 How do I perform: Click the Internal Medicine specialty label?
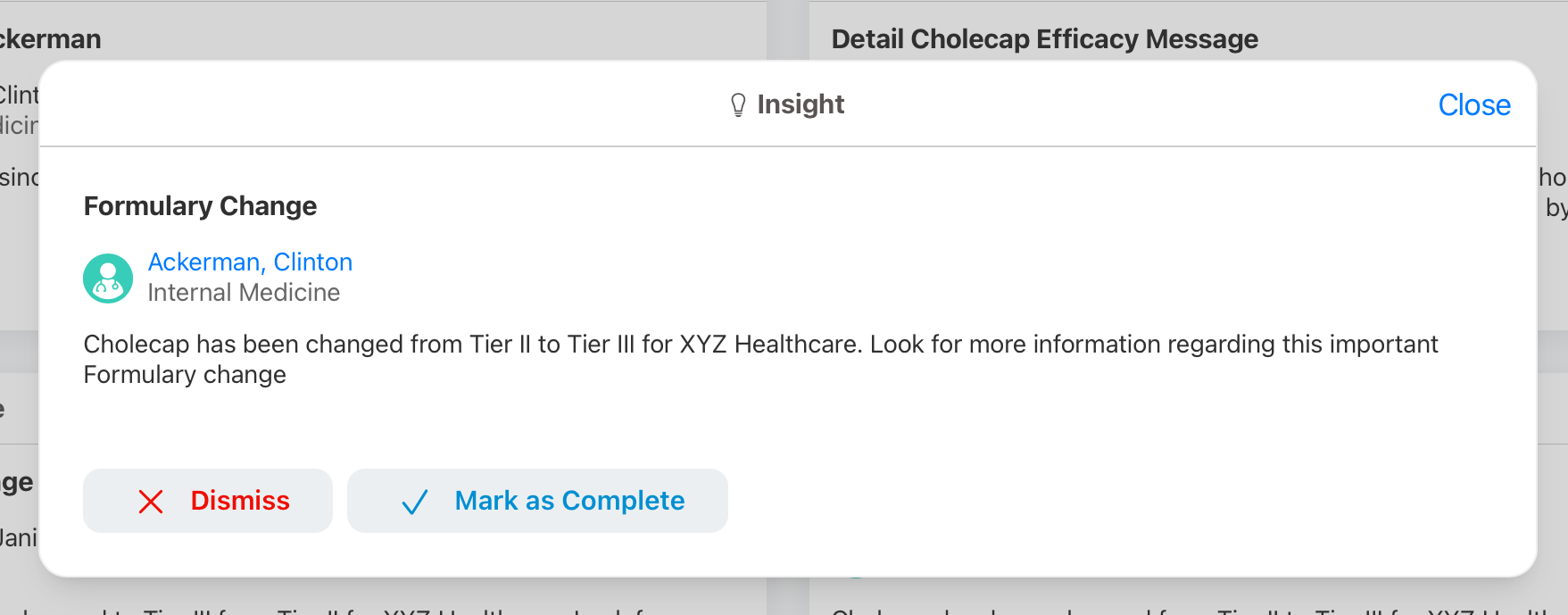point(244,293)
